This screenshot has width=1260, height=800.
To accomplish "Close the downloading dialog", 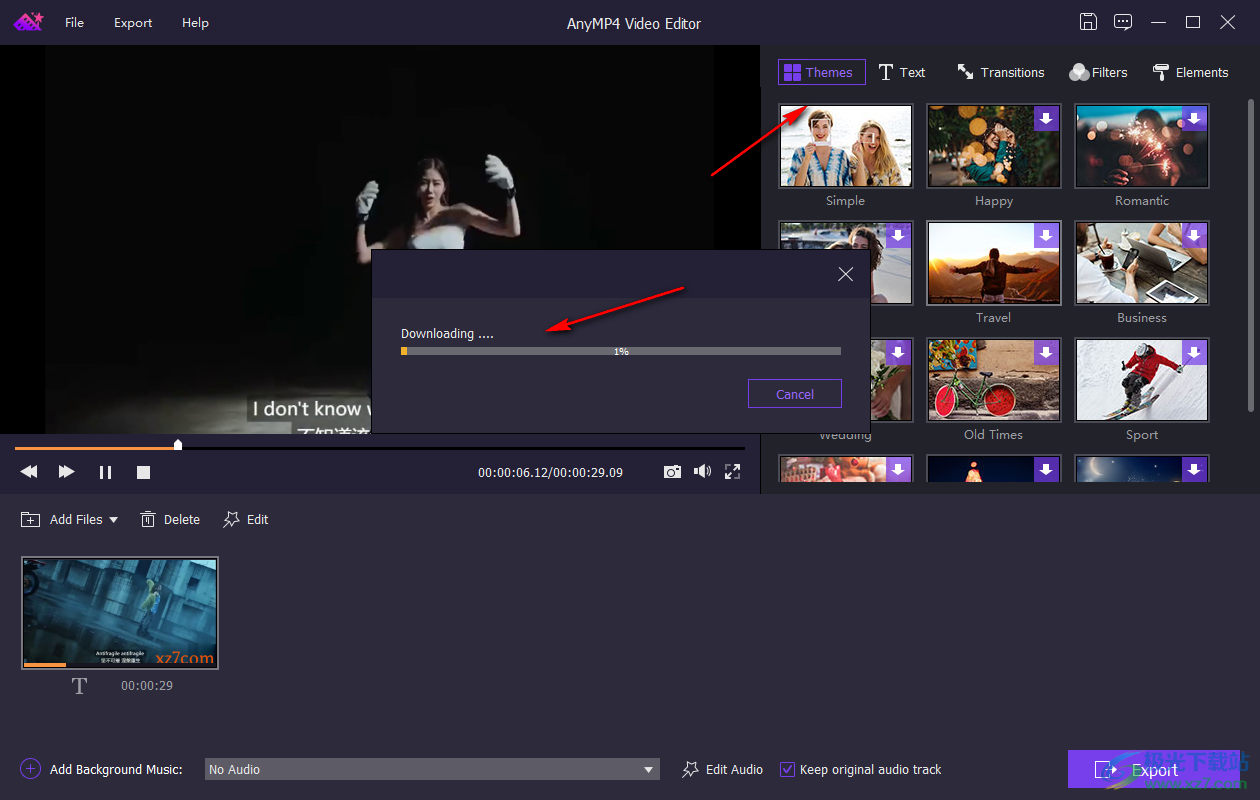I will [845, 274].
